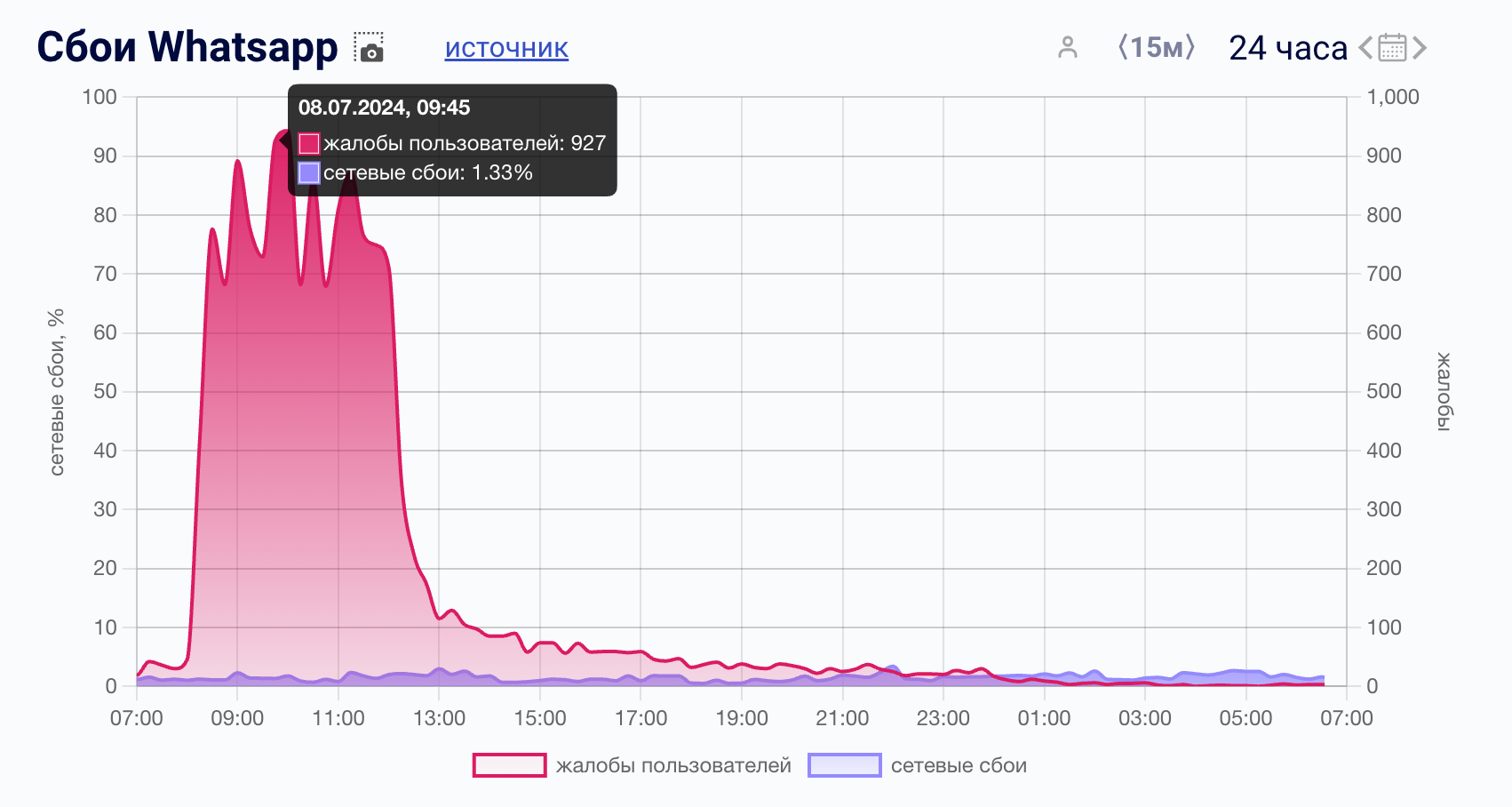Click the "300" right axis label
The image size is (1512, 807).
click(x=1384, y=509)
